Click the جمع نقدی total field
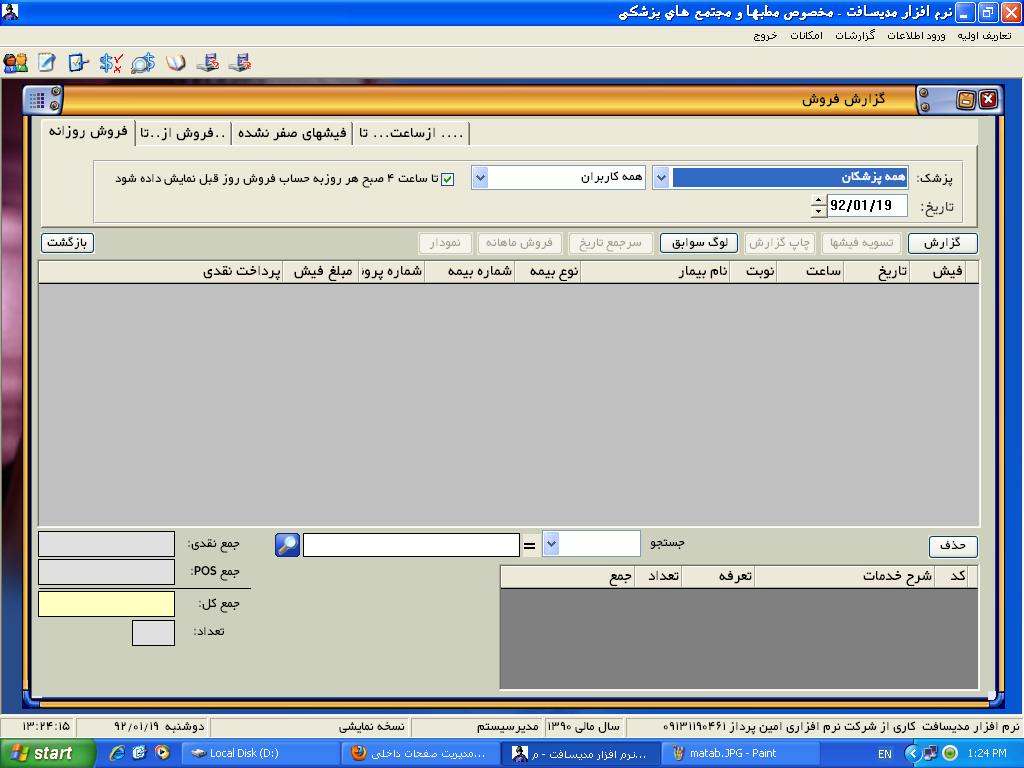Image resolution: width=1024 pixels, height=768 pixels. [x=106, y=544]
